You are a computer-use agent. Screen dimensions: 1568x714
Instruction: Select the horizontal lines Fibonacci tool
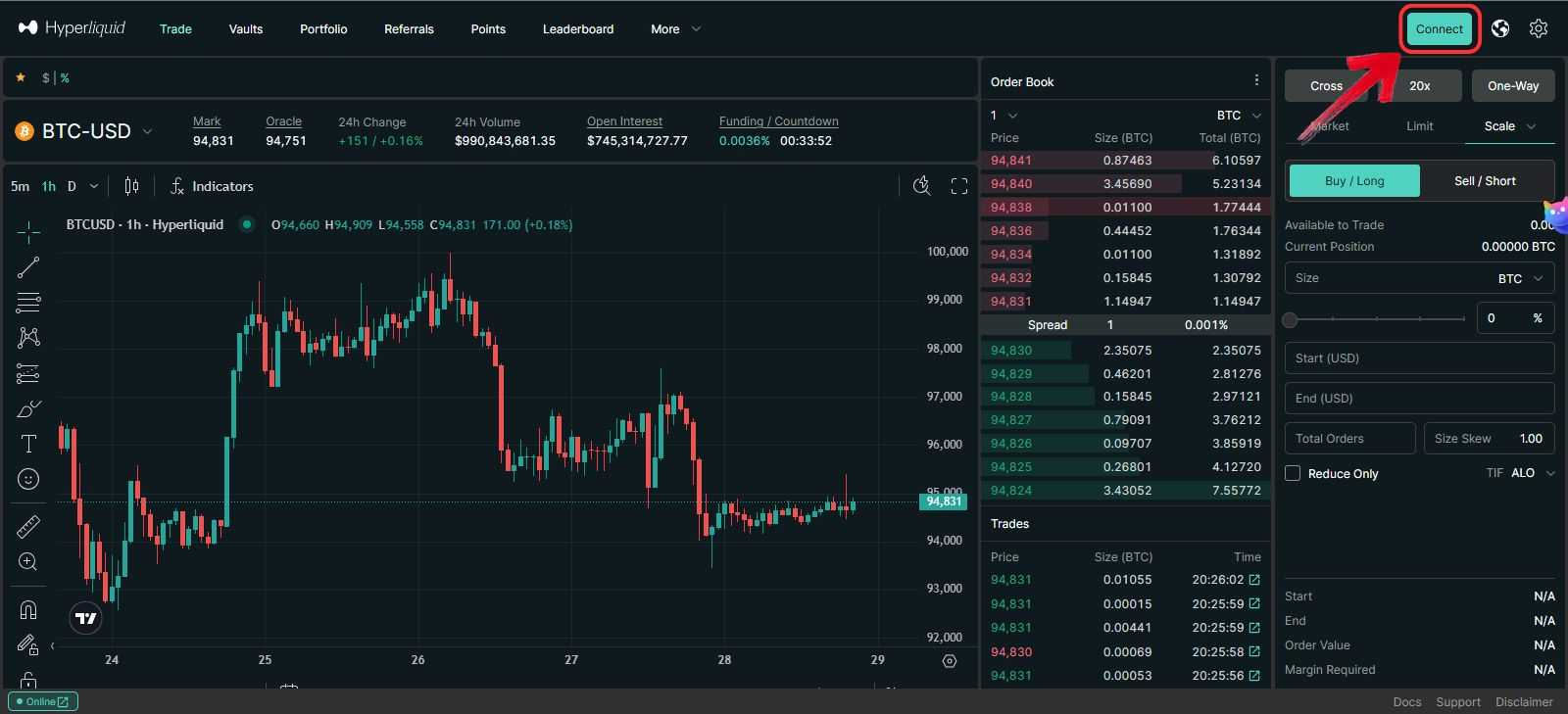point(28,303)
